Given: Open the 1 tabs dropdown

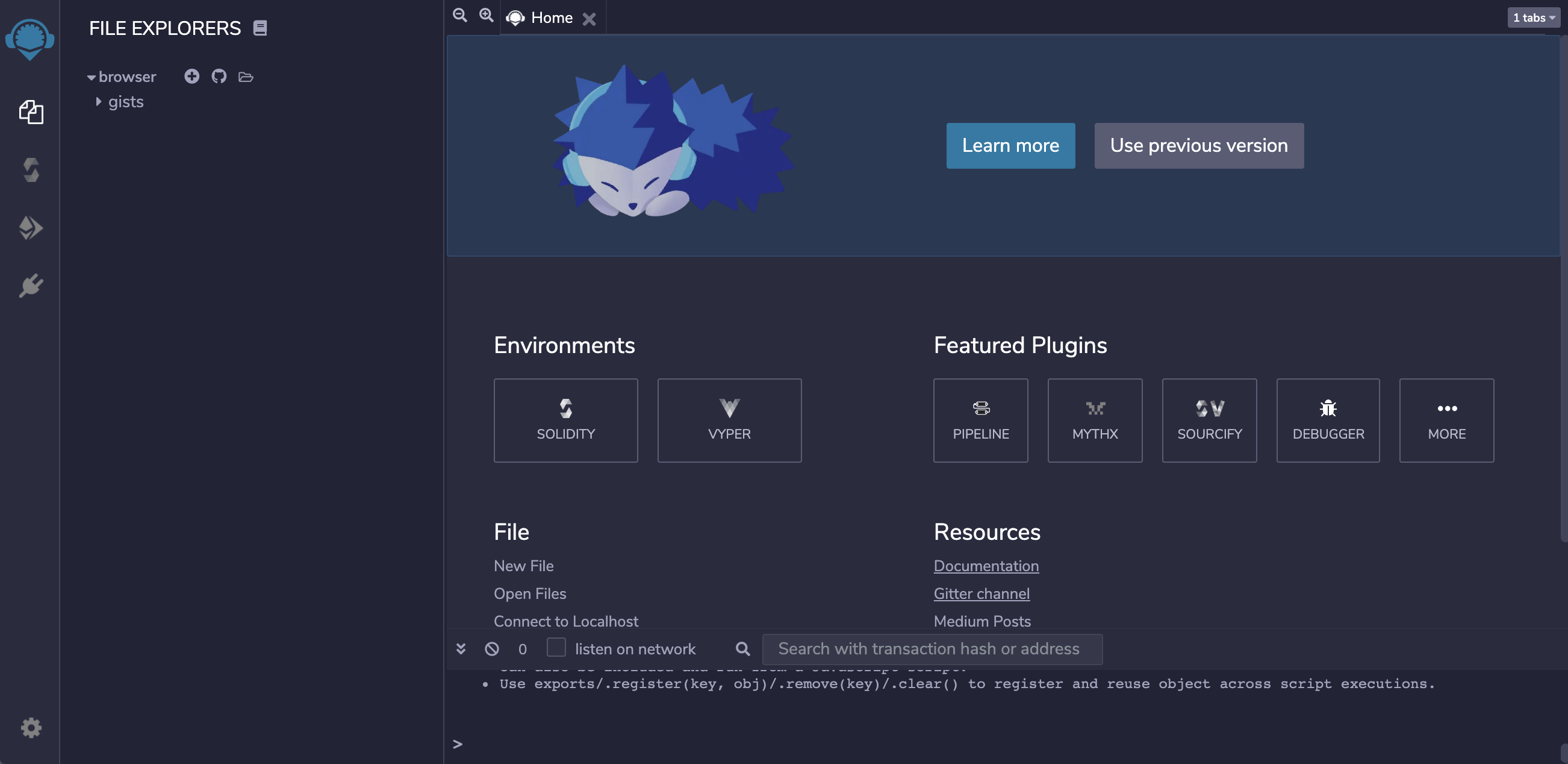Looking at the screenshot, I should pyautogui.click(x=1533, y=17).
